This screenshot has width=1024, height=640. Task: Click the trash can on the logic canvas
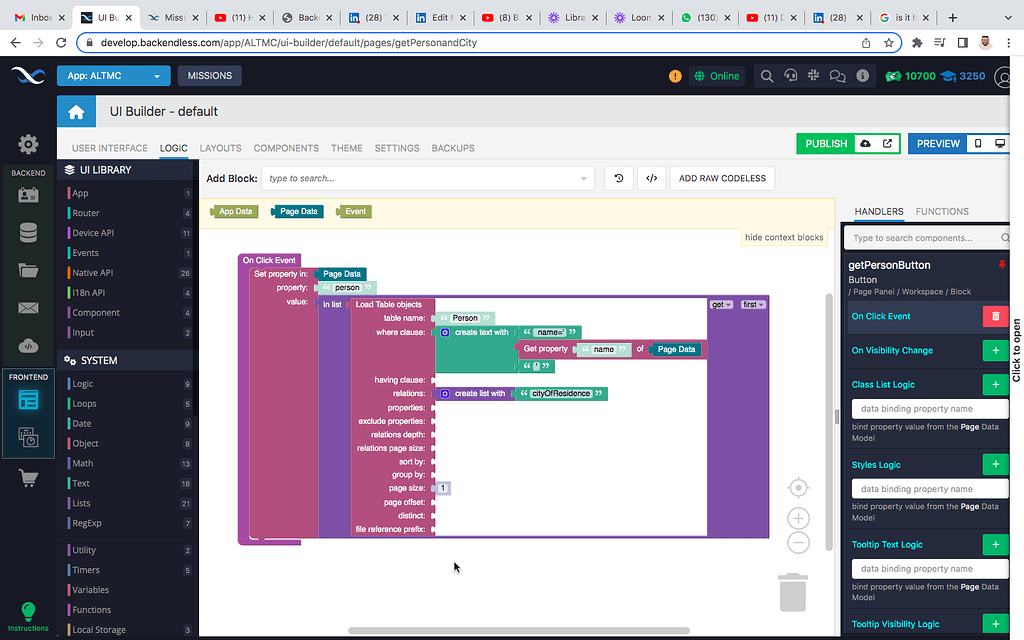coord(793,594)
